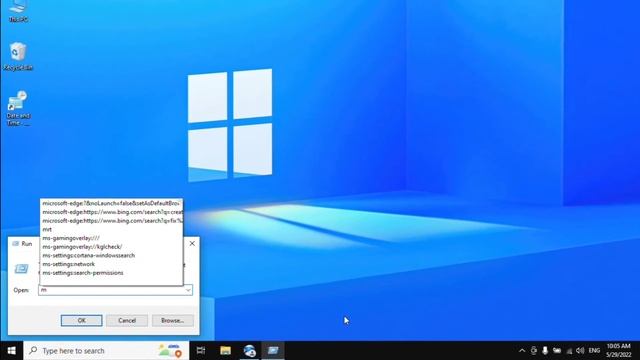Click the Run icon in the dialog title bar

[16, 244]
